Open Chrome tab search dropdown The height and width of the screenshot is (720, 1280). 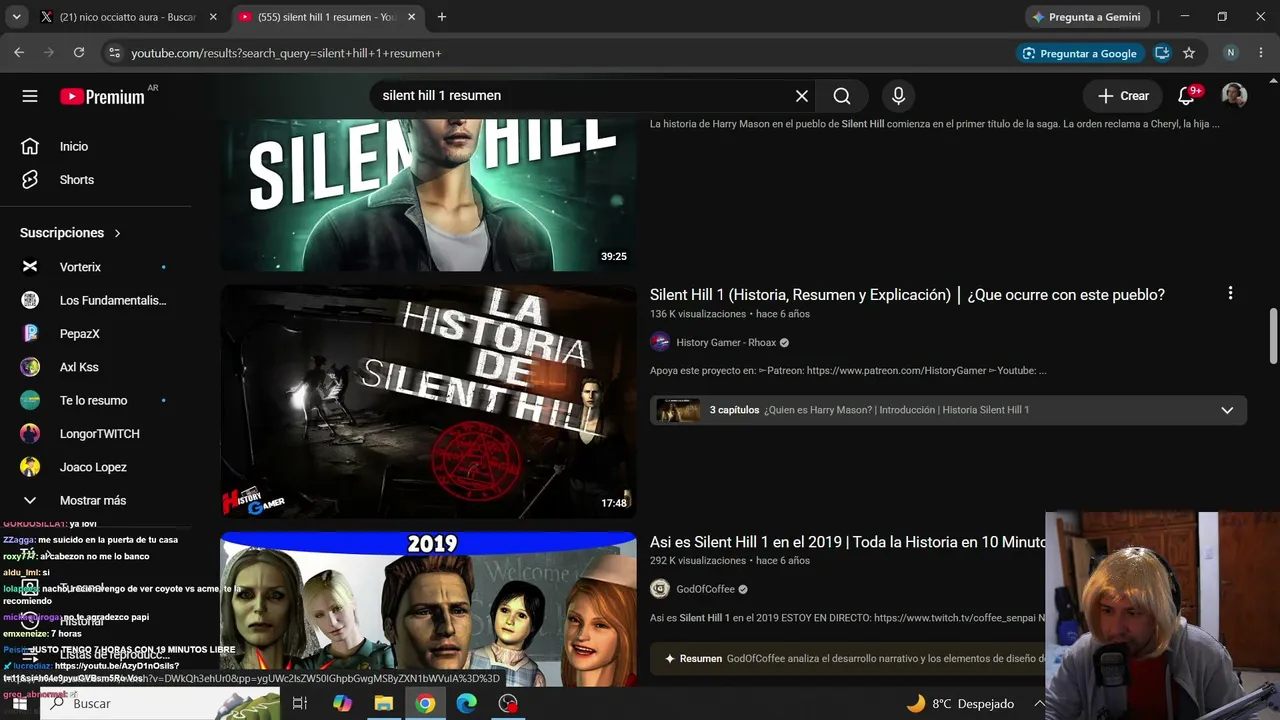[x=16, y=17]
